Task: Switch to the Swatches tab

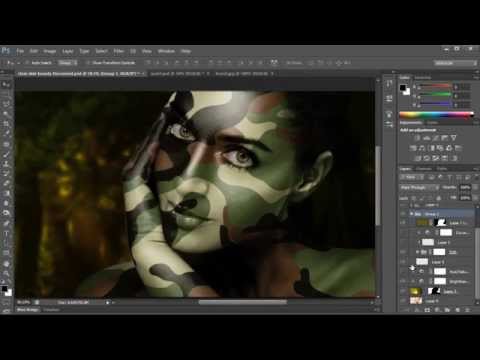Action: pyautogui.click(x=423, y=78)
